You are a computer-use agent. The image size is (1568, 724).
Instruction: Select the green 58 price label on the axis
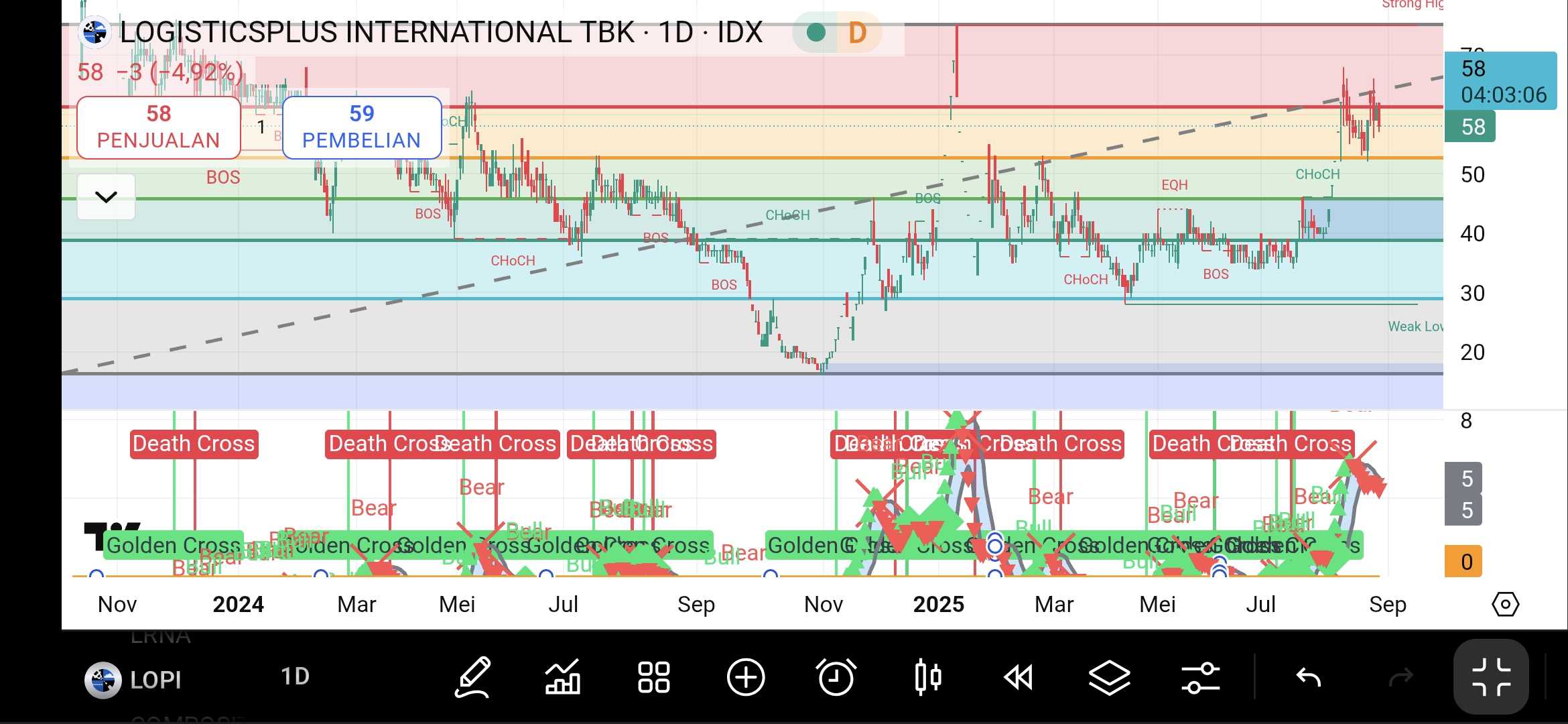tap(1470, 127)
